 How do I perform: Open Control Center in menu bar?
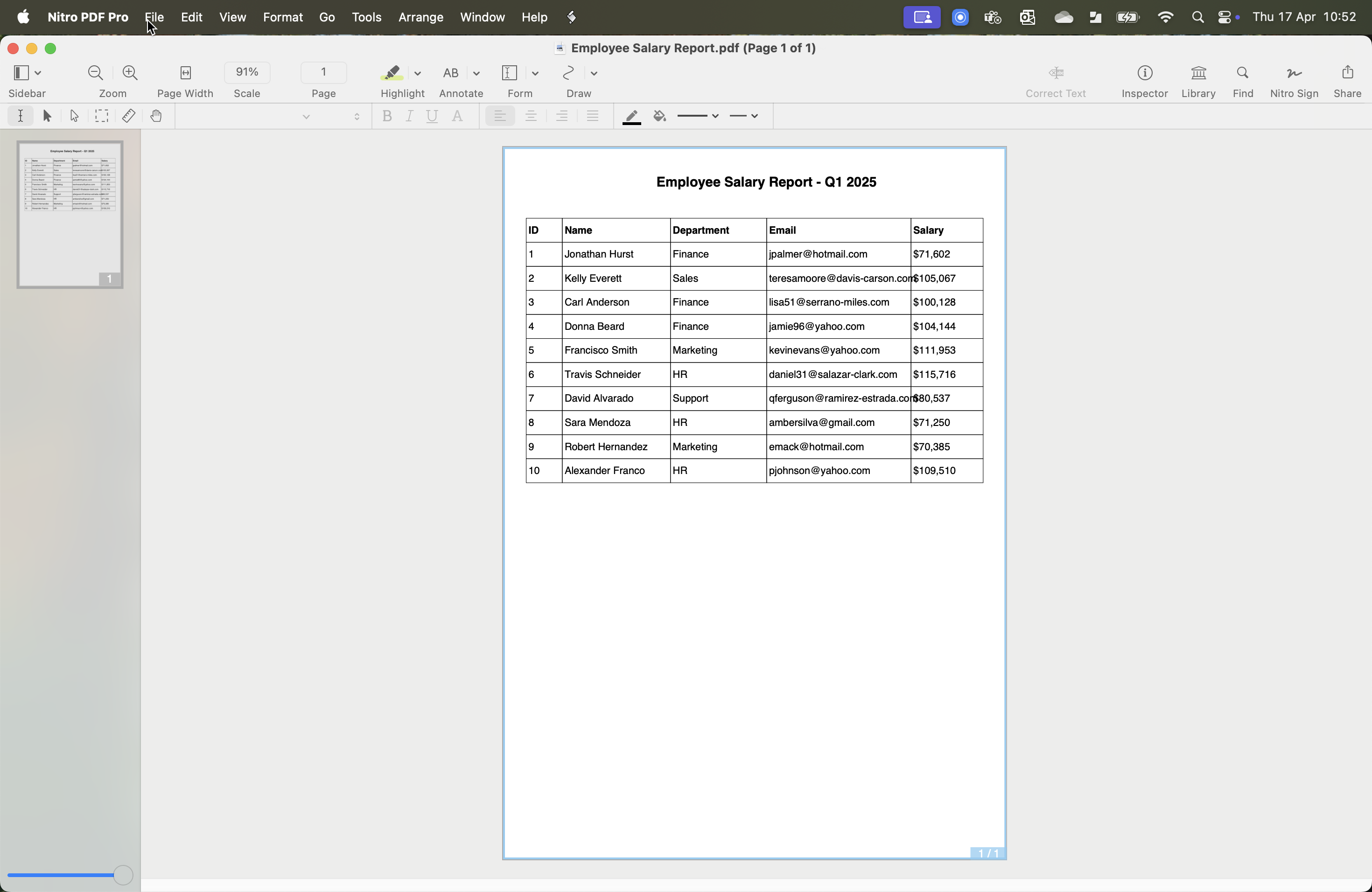1225,17
